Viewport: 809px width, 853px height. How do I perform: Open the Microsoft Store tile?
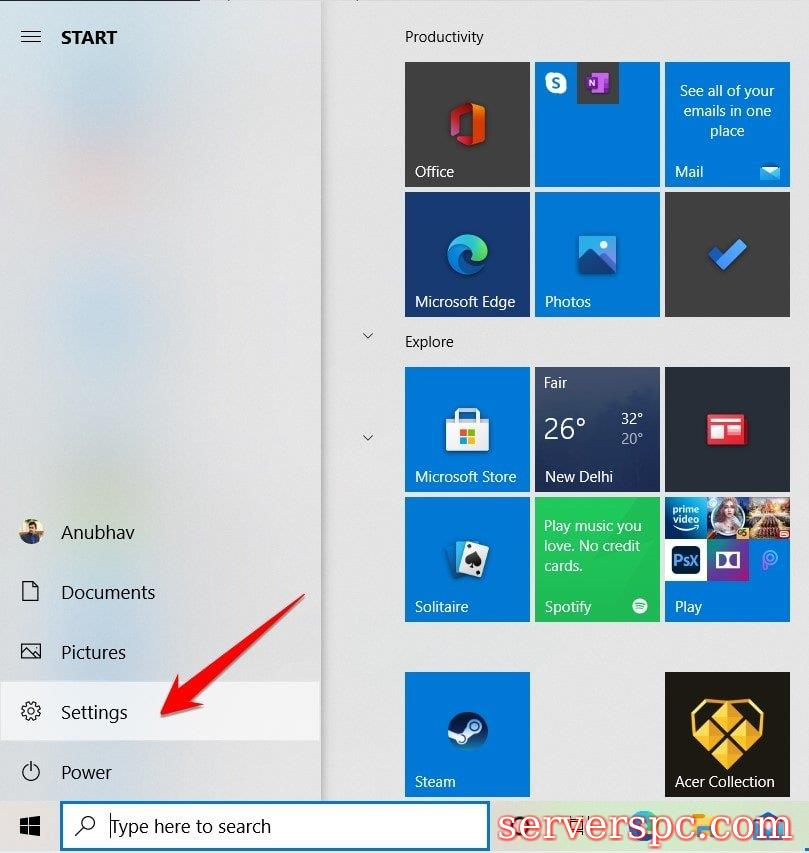tap(467, 429)
